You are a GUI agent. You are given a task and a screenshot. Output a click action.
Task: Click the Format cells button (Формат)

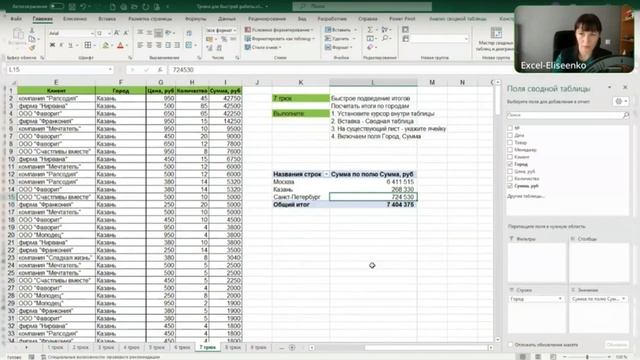click(x=339, y=47)
